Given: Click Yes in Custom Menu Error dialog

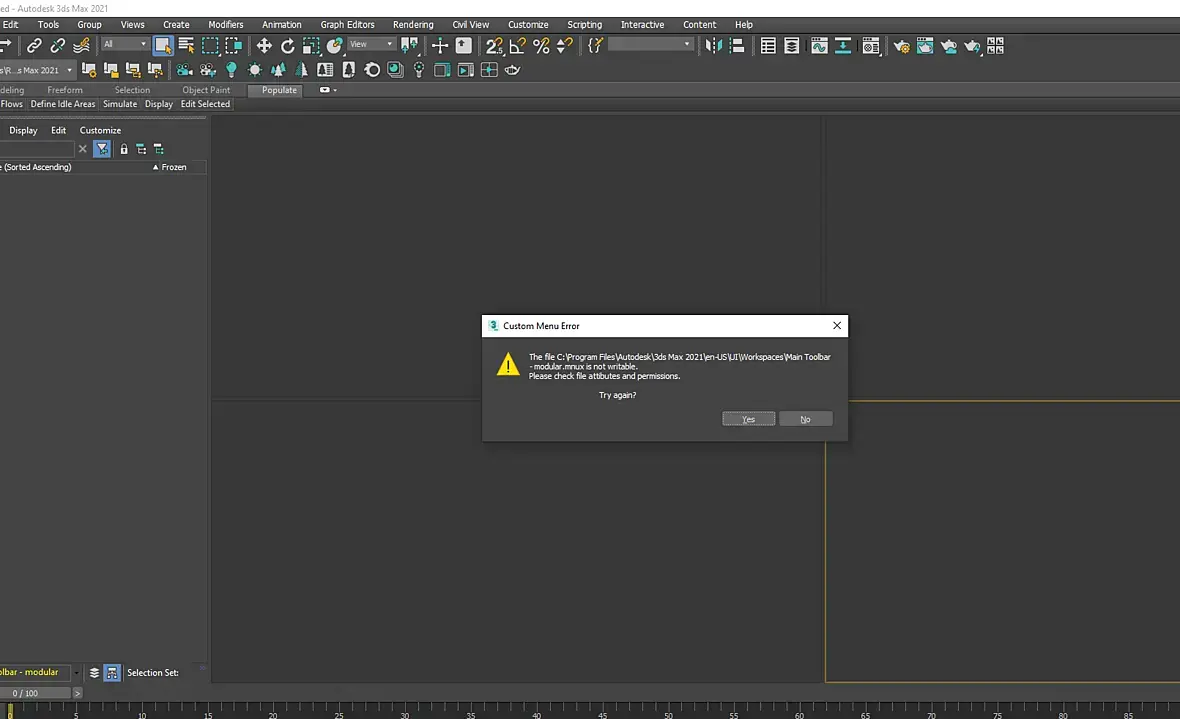Looking at the screenshot, I should (x=748, y=419).
